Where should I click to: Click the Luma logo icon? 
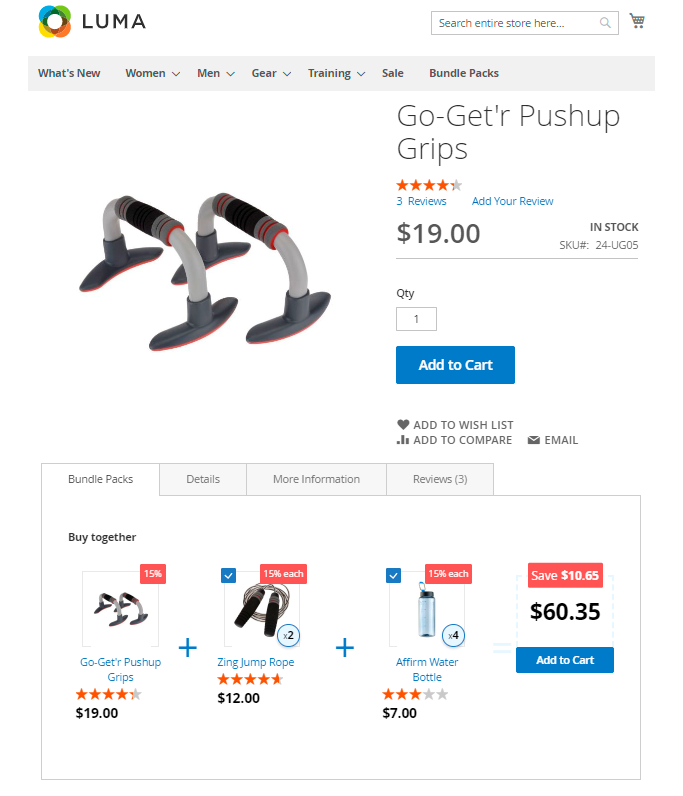pyautogui.click(x=54, y=21)
